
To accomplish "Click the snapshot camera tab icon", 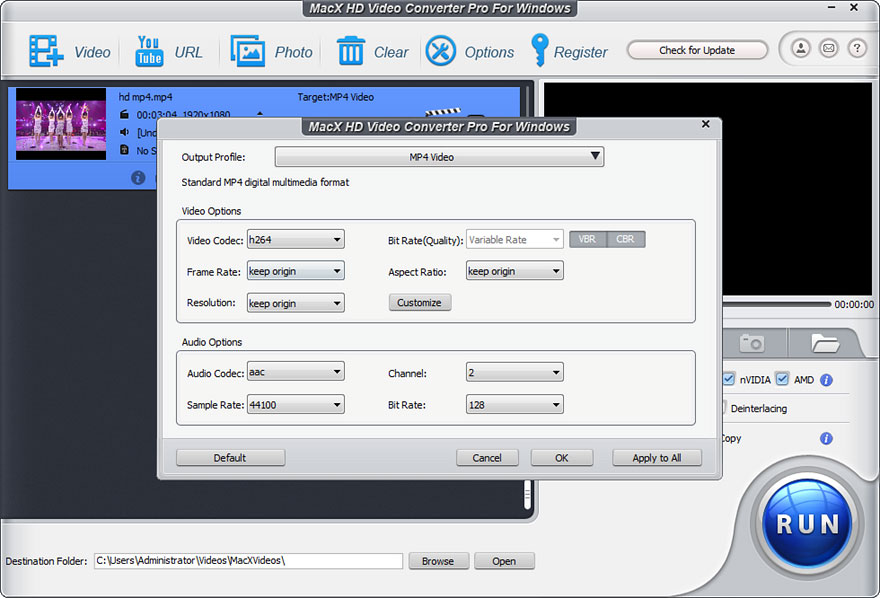I will tap(752, 342).
